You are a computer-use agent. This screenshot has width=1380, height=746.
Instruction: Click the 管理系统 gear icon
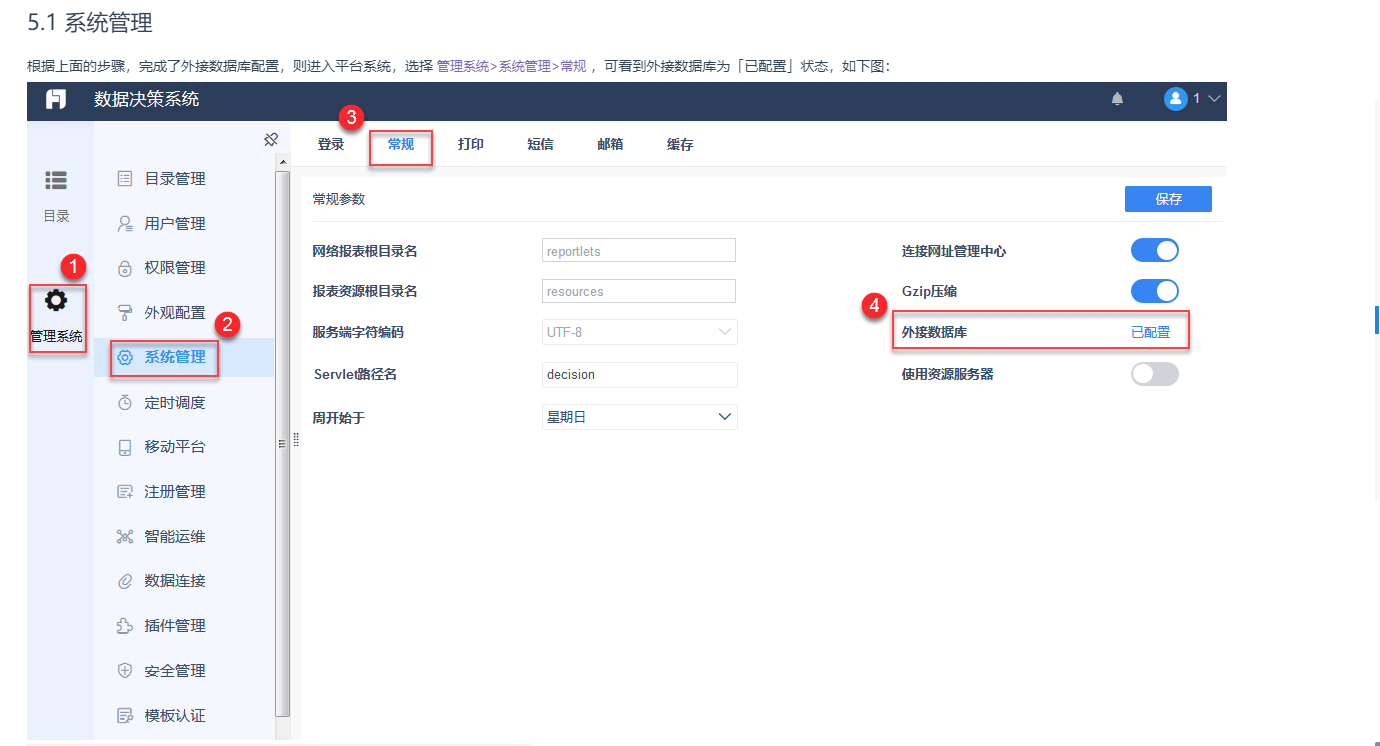click(x=56, y=300)
